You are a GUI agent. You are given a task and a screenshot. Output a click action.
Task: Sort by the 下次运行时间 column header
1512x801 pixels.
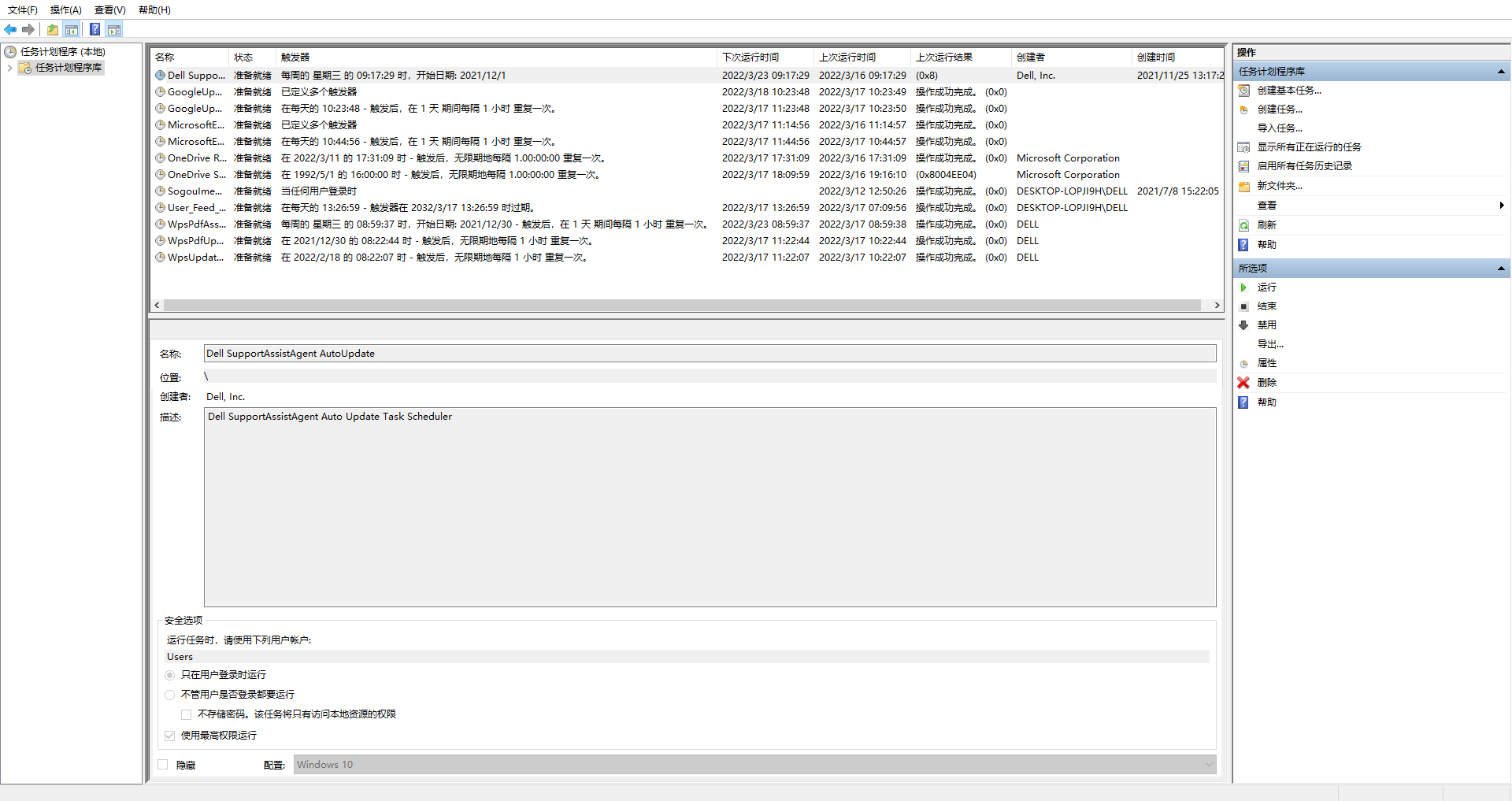click(765, 57)
